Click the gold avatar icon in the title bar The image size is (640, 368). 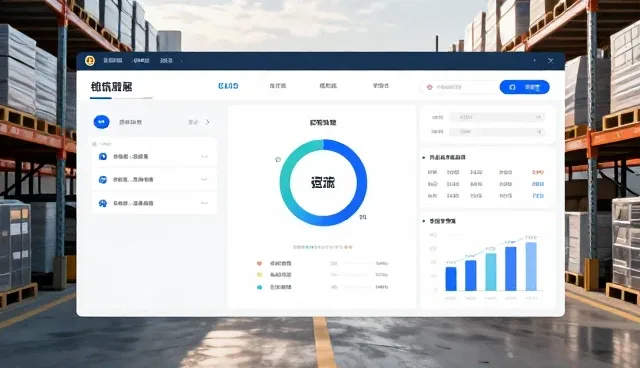(90, 61)
